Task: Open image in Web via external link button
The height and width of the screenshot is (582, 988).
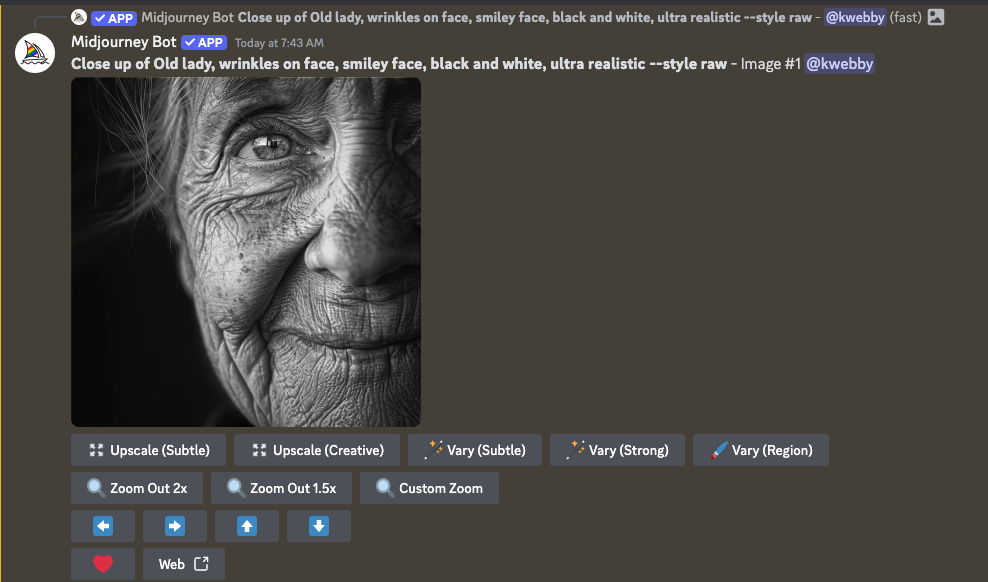Action: [184, 564]
